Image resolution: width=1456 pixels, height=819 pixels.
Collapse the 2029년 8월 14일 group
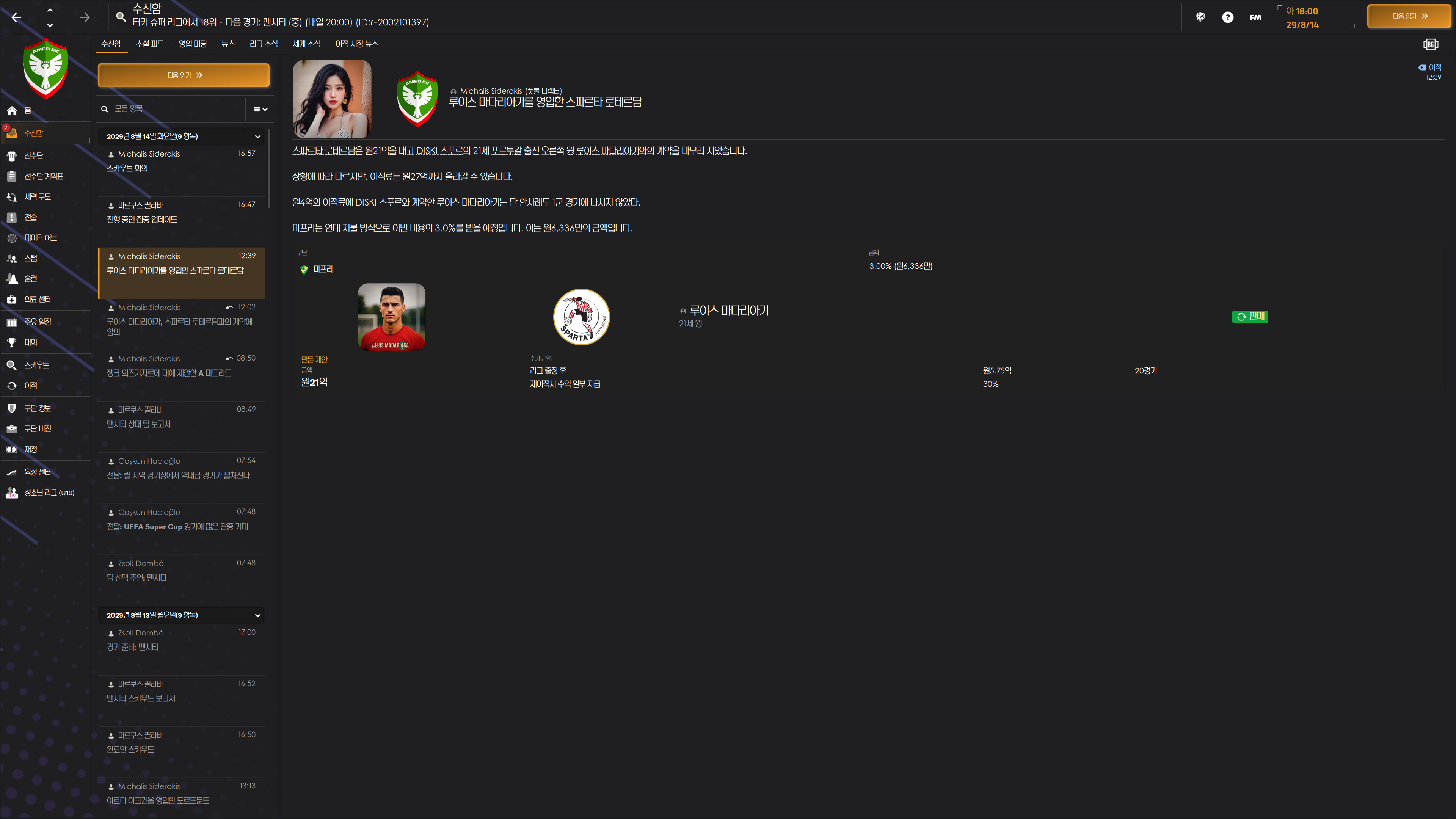[257, 136]
